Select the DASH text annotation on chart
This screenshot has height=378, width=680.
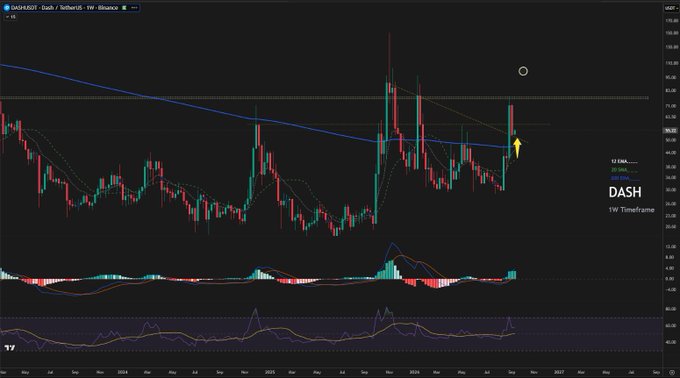(x=624, y=192)
